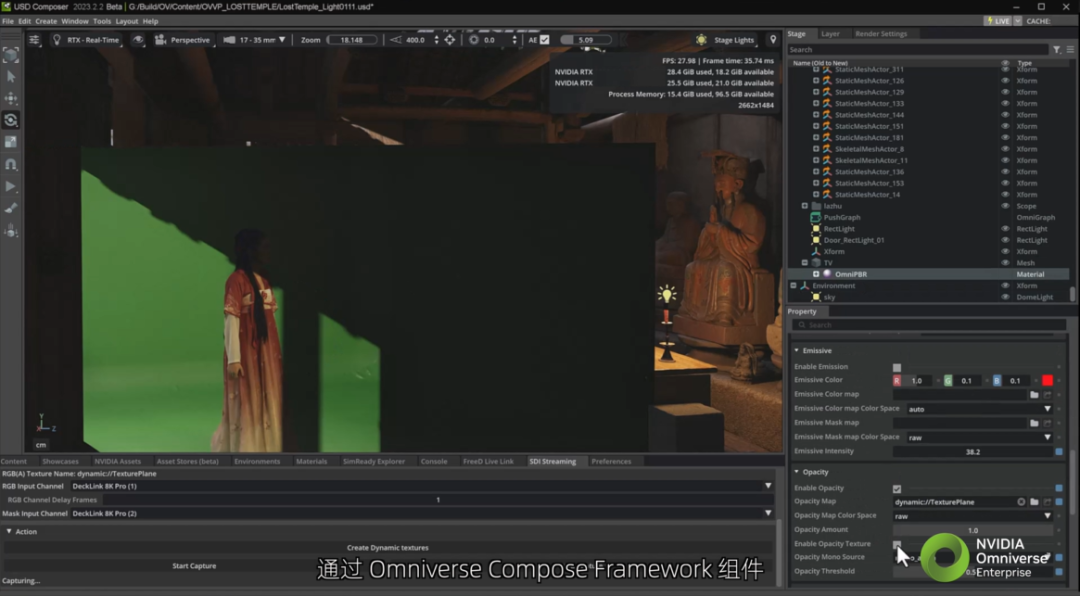Open the Materials tab
The image size is (1080, 596).
click(311, 462)
